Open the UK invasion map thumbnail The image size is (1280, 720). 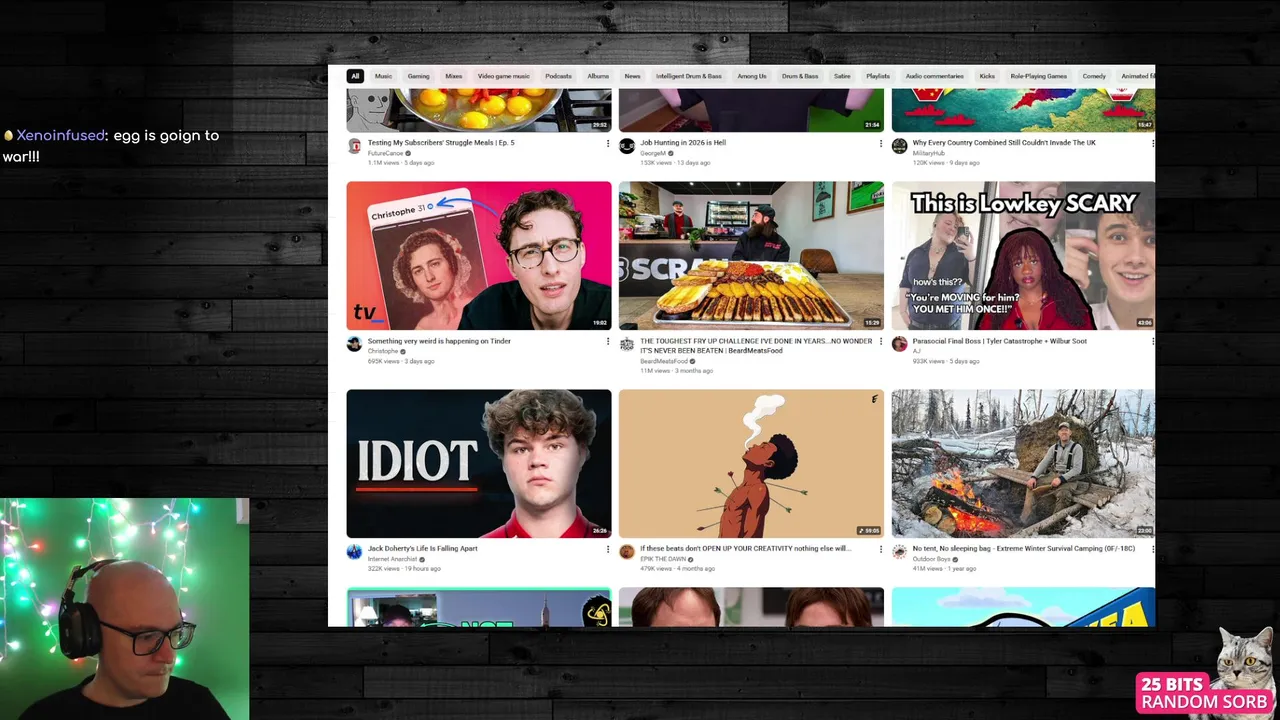(x=1023, y=110)
